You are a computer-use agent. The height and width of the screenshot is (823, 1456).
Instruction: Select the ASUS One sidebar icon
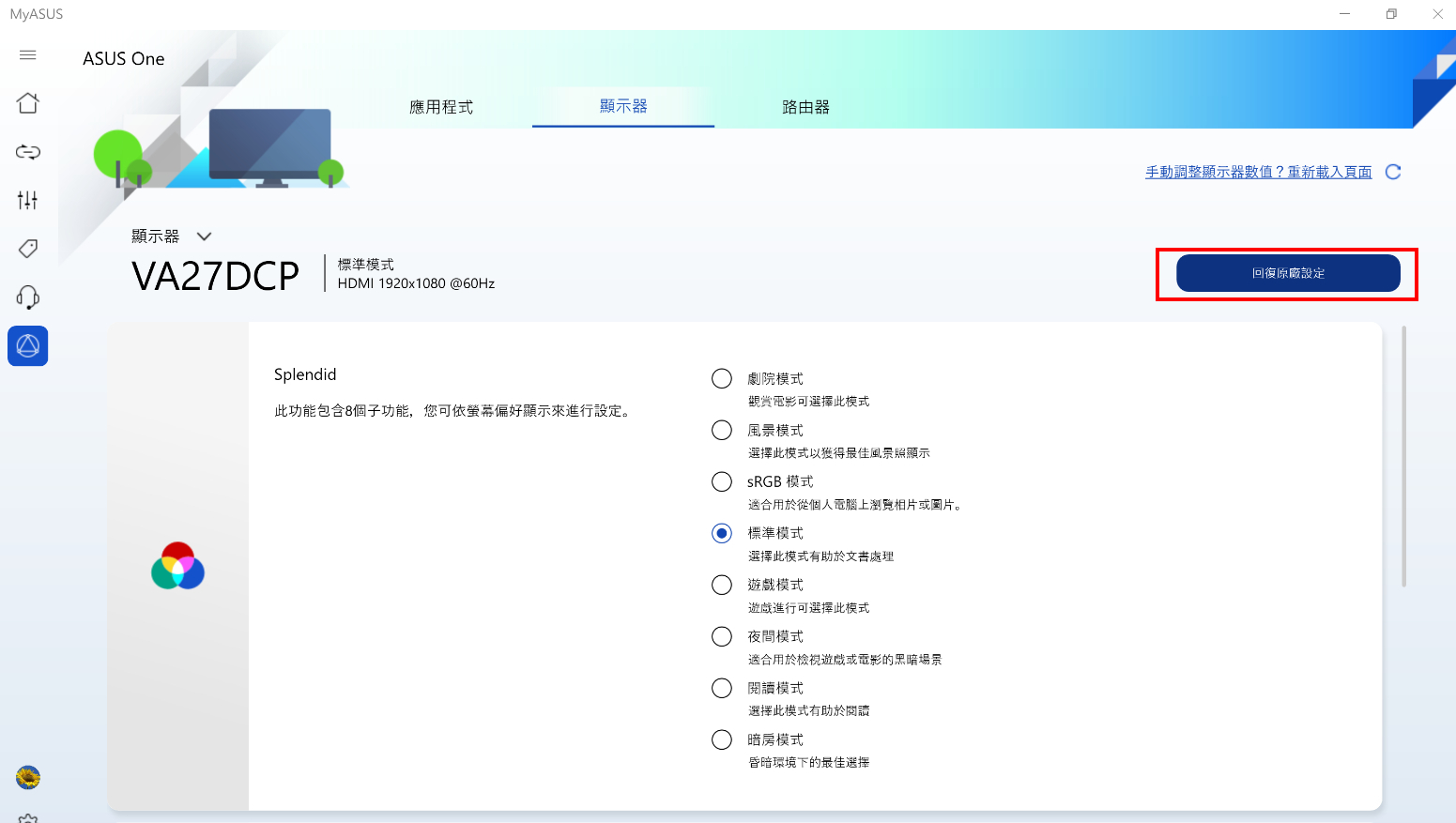coord(28,346)
